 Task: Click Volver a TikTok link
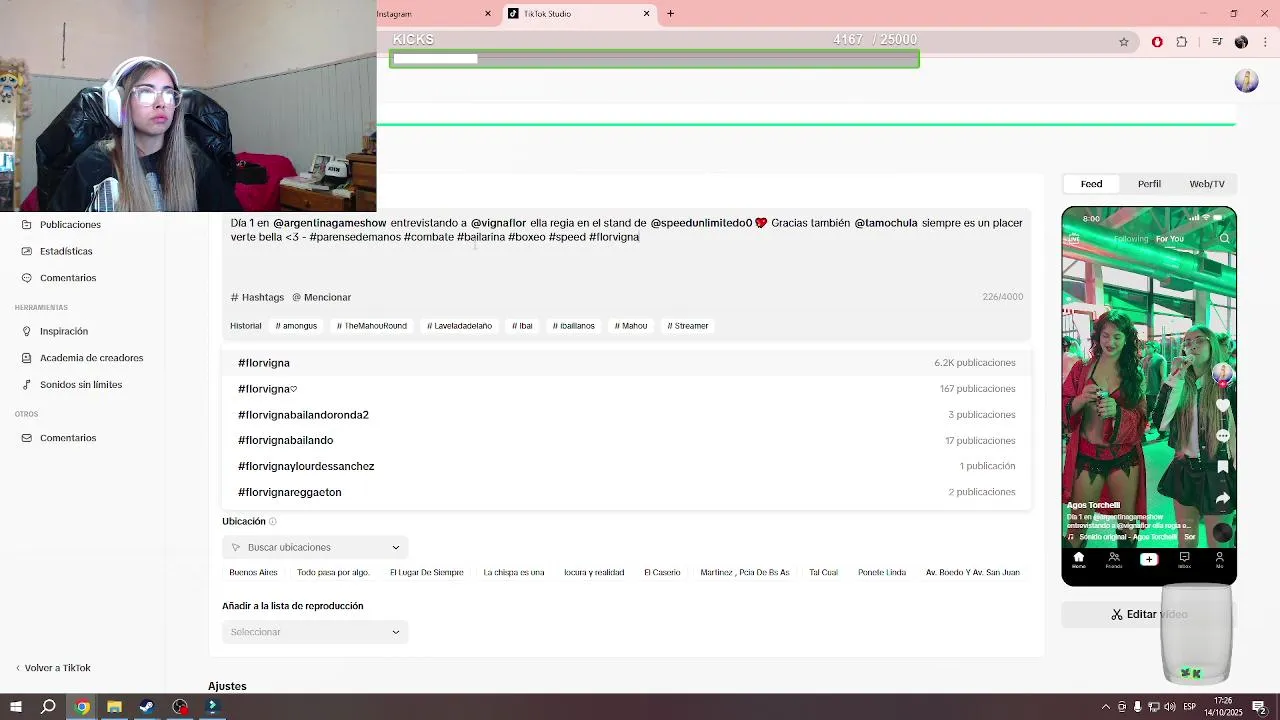tap(52, 668)
